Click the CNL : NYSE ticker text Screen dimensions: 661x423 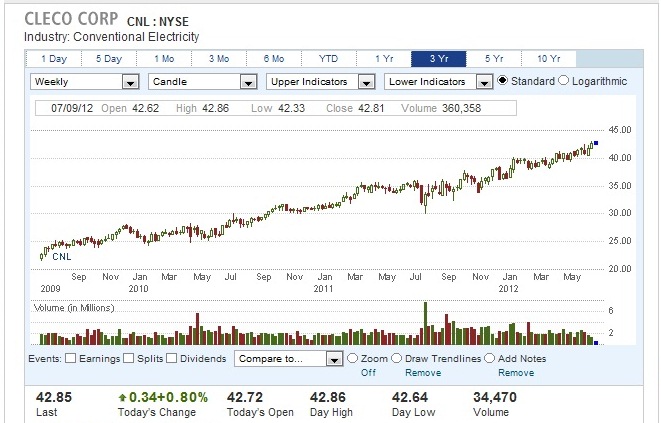(x=158, y=22)
